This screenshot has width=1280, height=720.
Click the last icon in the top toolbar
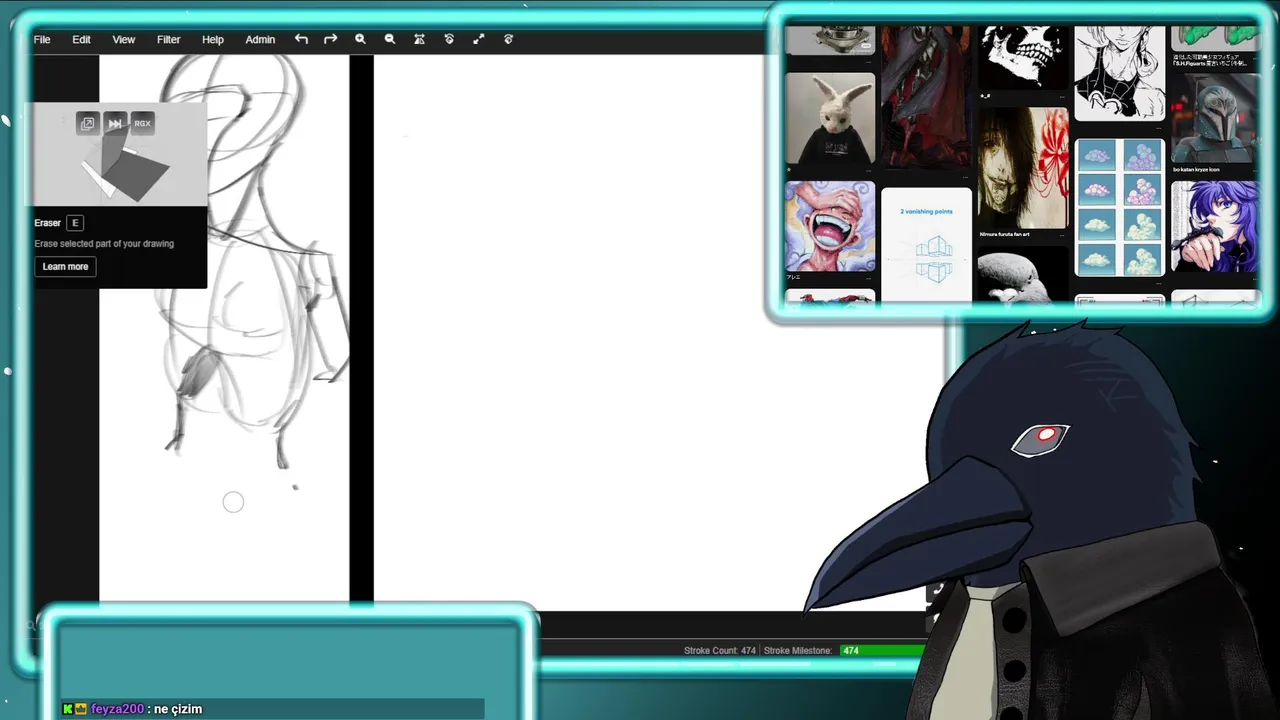click(x=508, y=39)
